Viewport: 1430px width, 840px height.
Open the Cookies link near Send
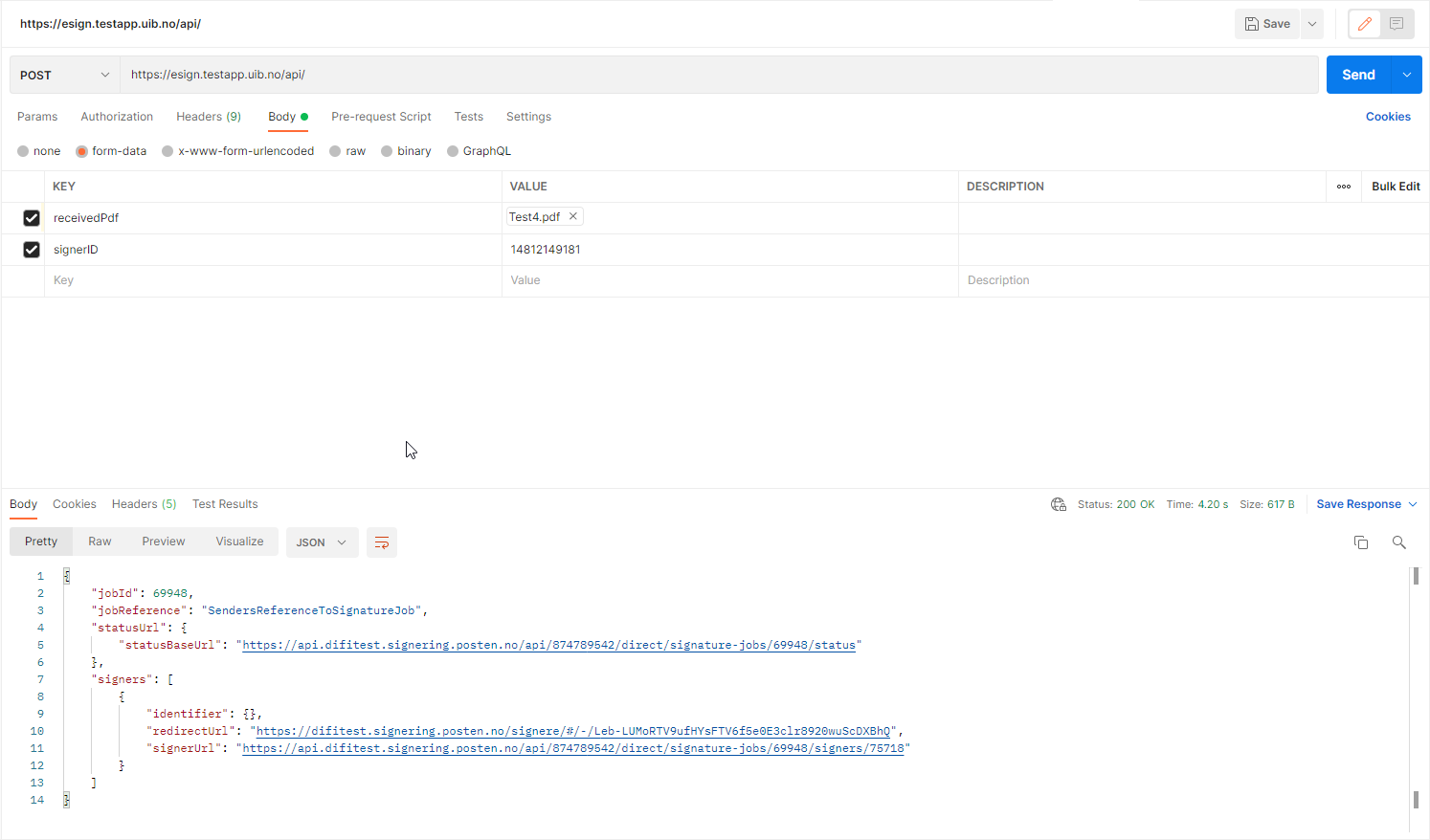point(1388,117)
